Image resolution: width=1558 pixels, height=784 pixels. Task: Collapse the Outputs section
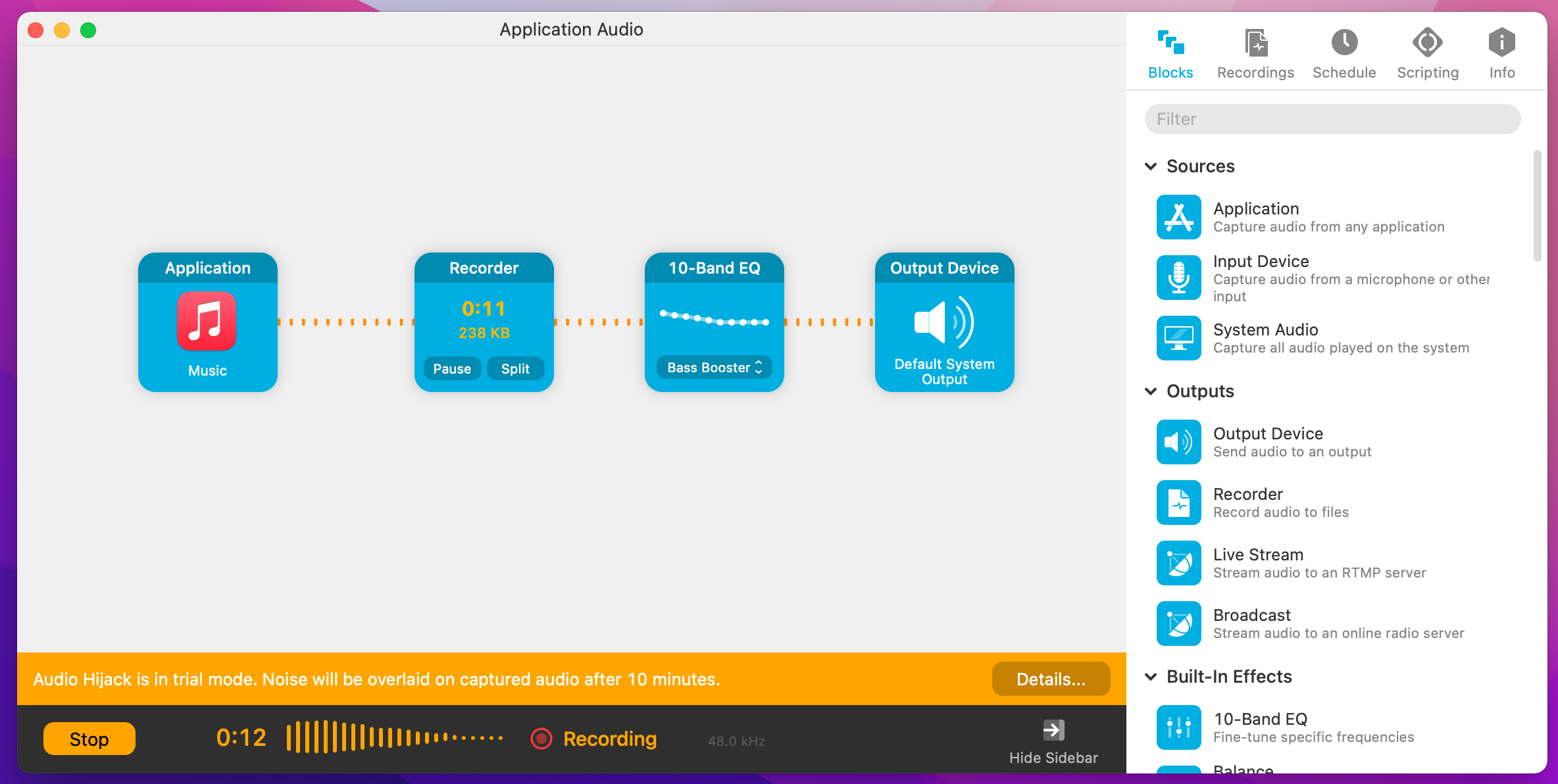click(1151, 391)
